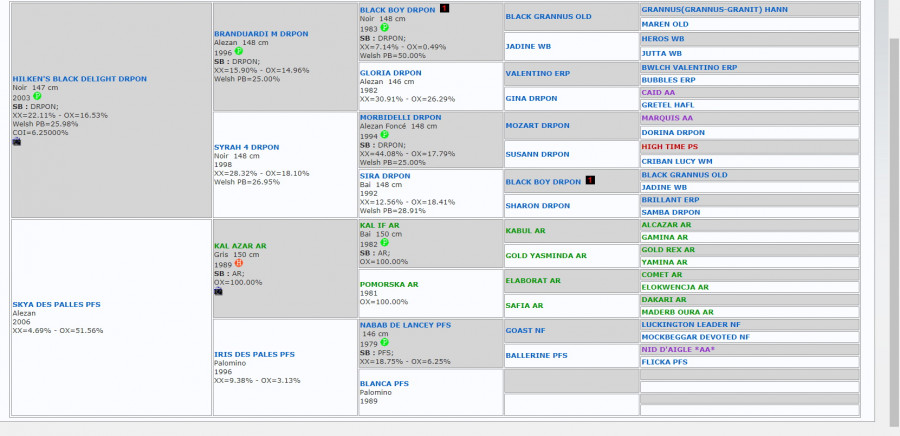This screenshot has width=900, height=436.
Task: Click green badge beside Kal If's 1982
Action: (x=384, y=244)
